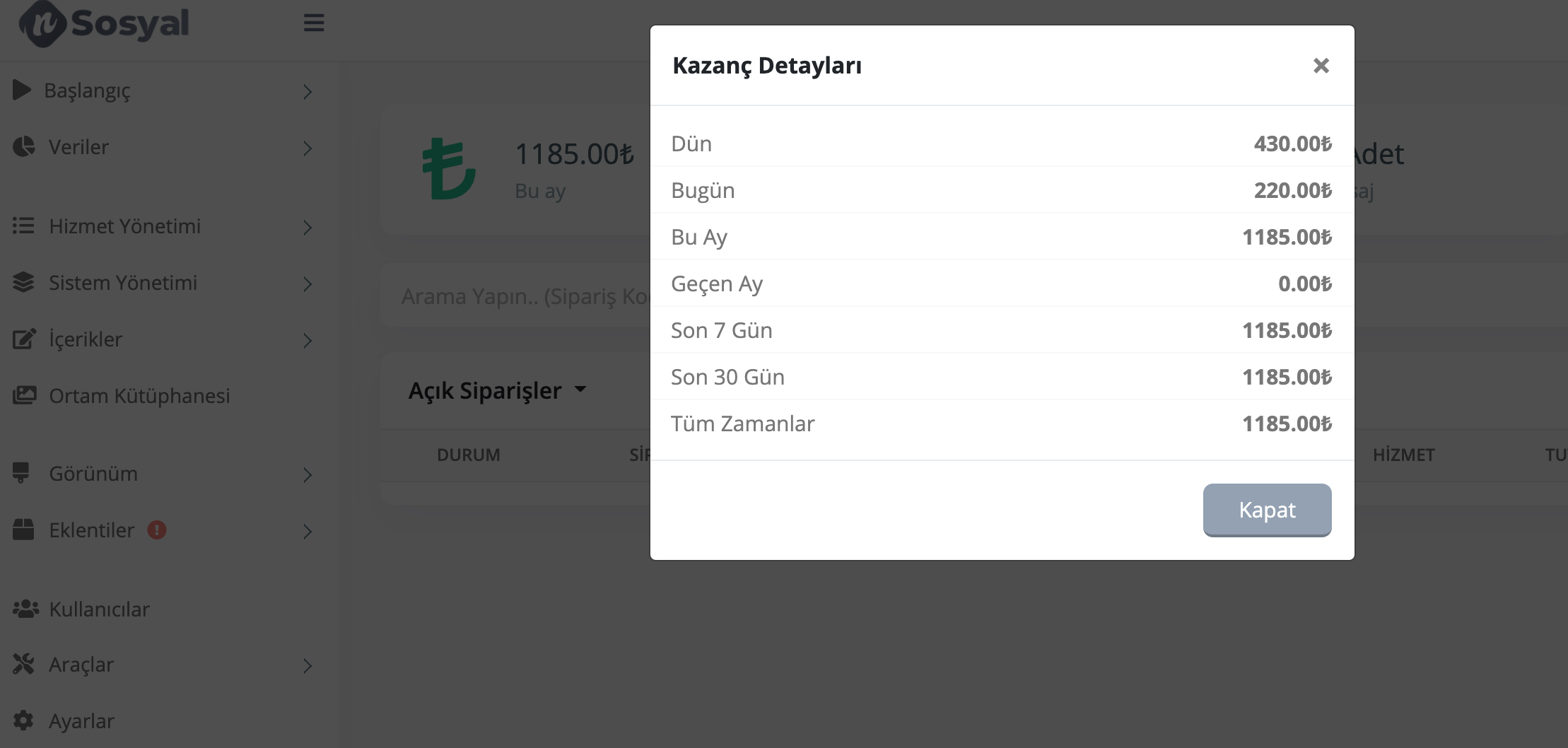Click the Kapat button
This screenshot has width=1568, height=748.
1267,510
